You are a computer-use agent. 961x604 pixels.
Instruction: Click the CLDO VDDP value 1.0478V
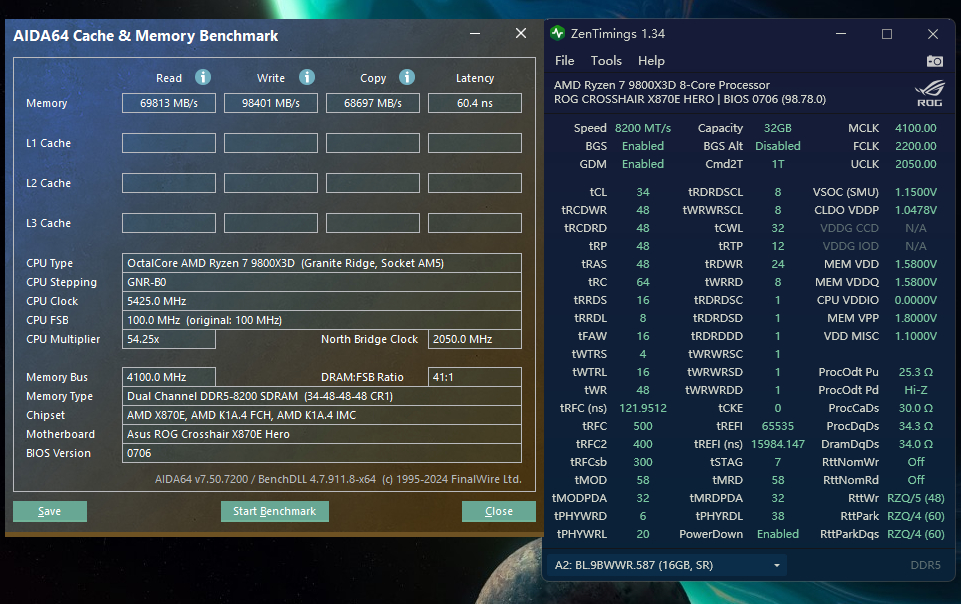(916, 210)
